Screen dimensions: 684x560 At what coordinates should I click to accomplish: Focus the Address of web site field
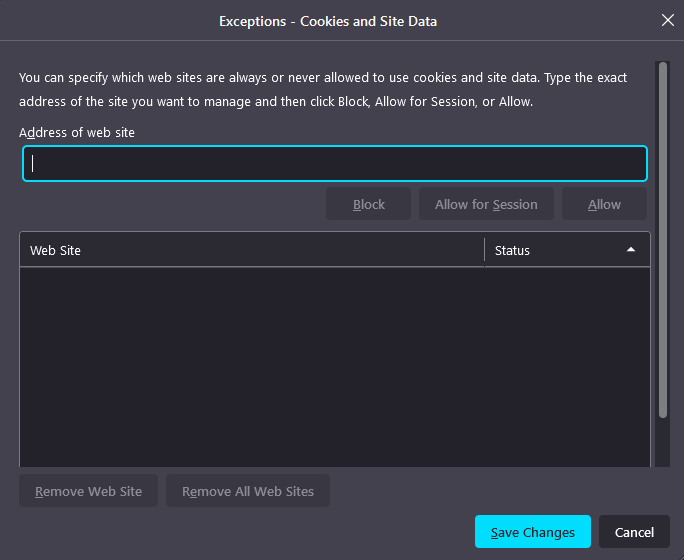tap(335, 164)
